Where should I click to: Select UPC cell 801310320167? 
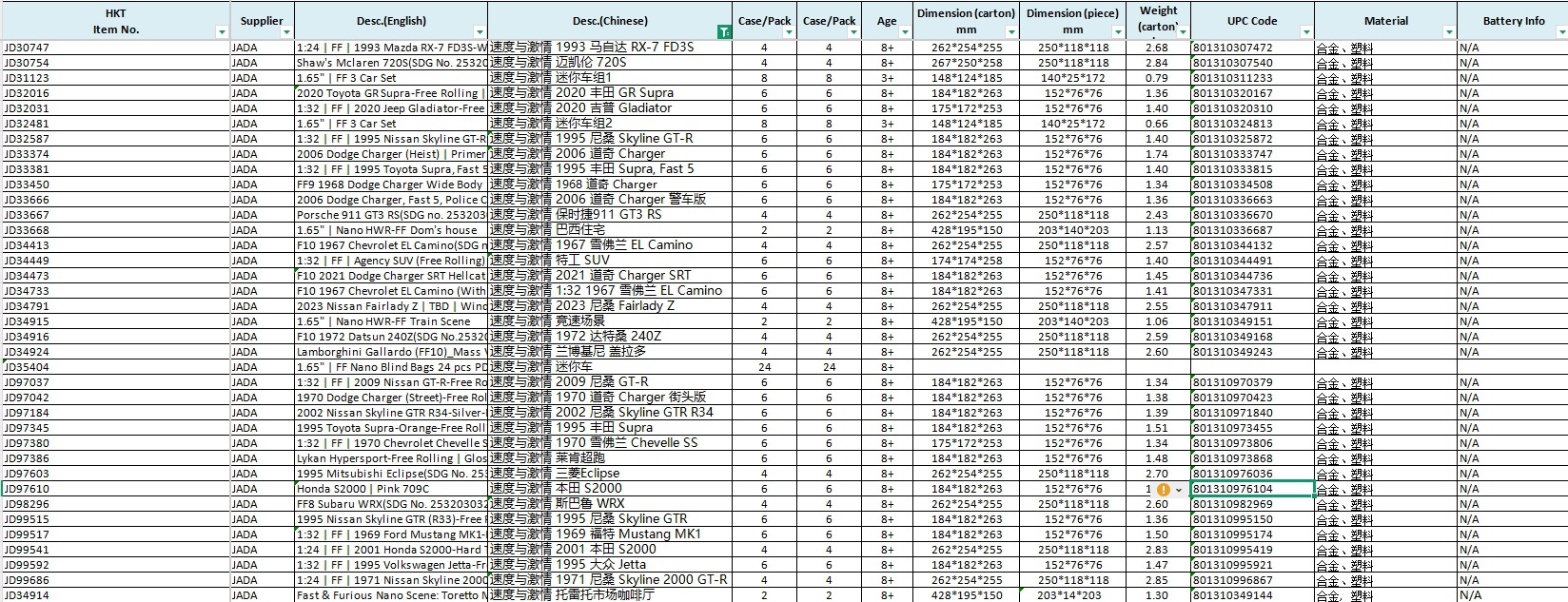(1252, 93)
